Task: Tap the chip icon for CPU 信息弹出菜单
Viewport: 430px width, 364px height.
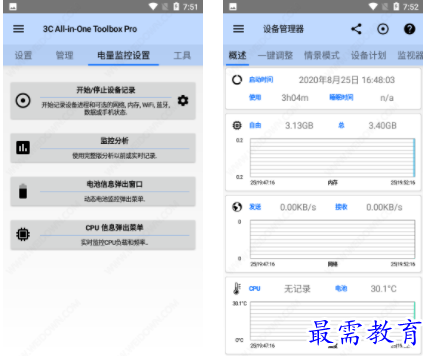Action: pos(23,234)
